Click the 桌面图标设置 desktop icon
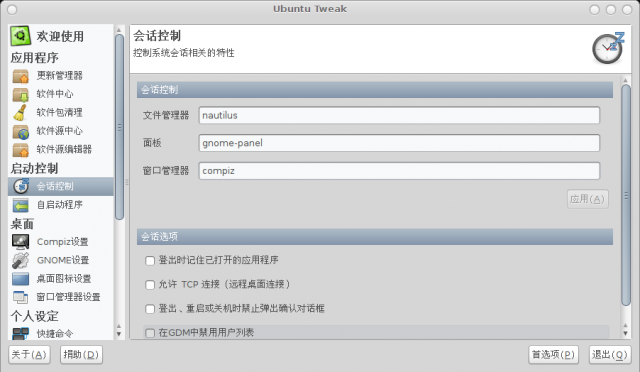Viewport: 640px width, 372px height. click(20, 278)
